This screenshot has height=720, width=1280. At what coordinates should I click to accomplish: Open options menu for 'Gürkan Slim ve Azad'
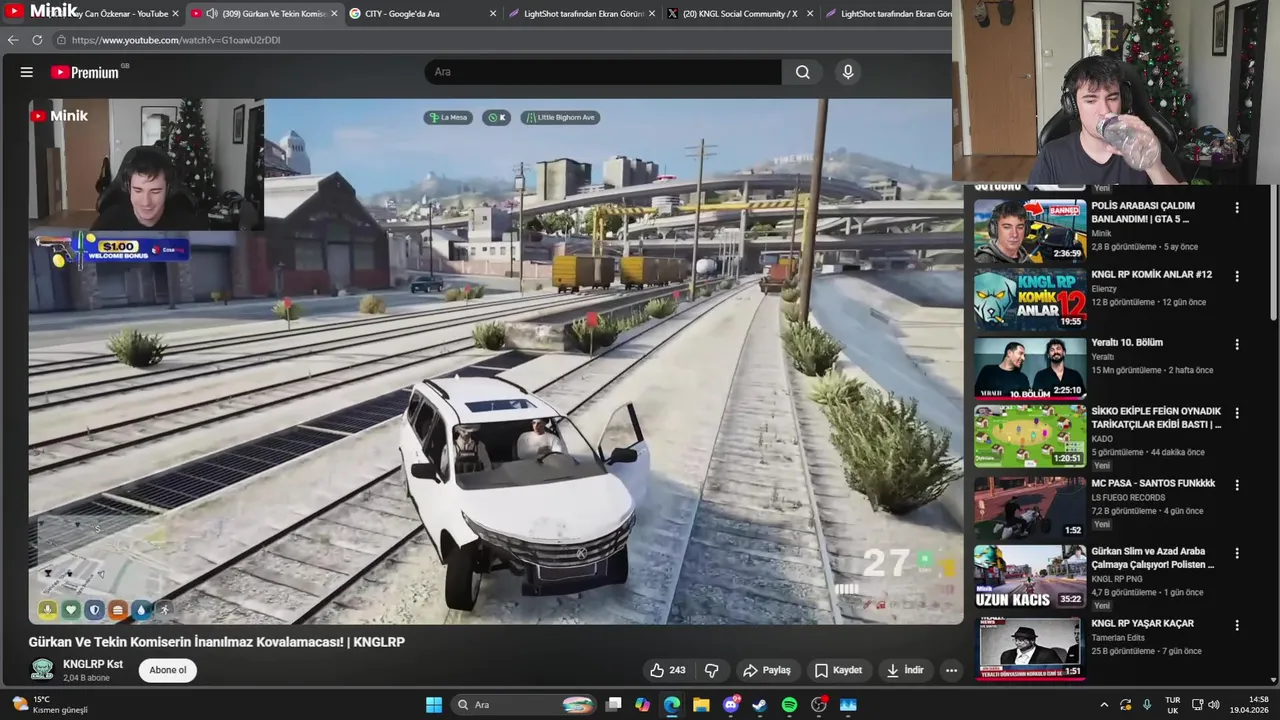tap(1237, 553)
